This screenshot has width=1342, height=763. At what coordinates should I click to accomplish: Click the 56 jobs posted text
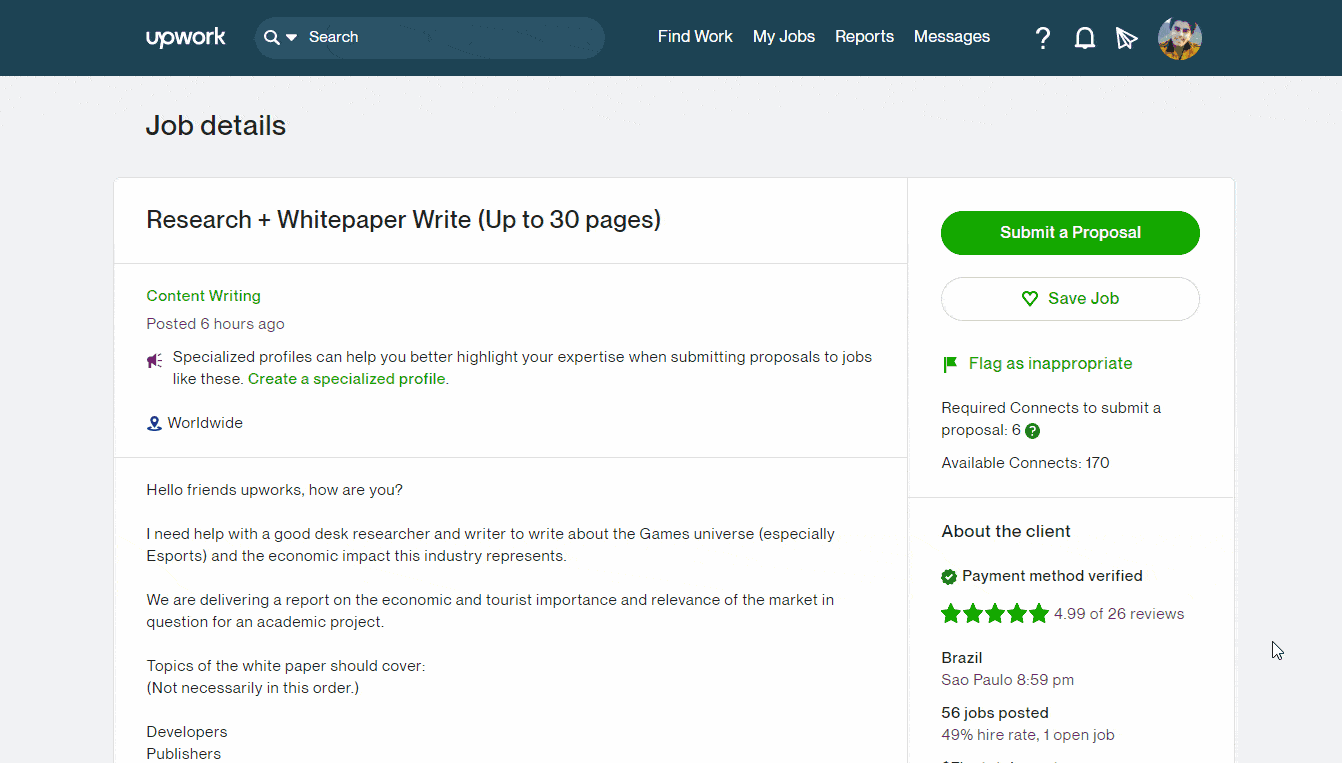(x=995, y=713)
